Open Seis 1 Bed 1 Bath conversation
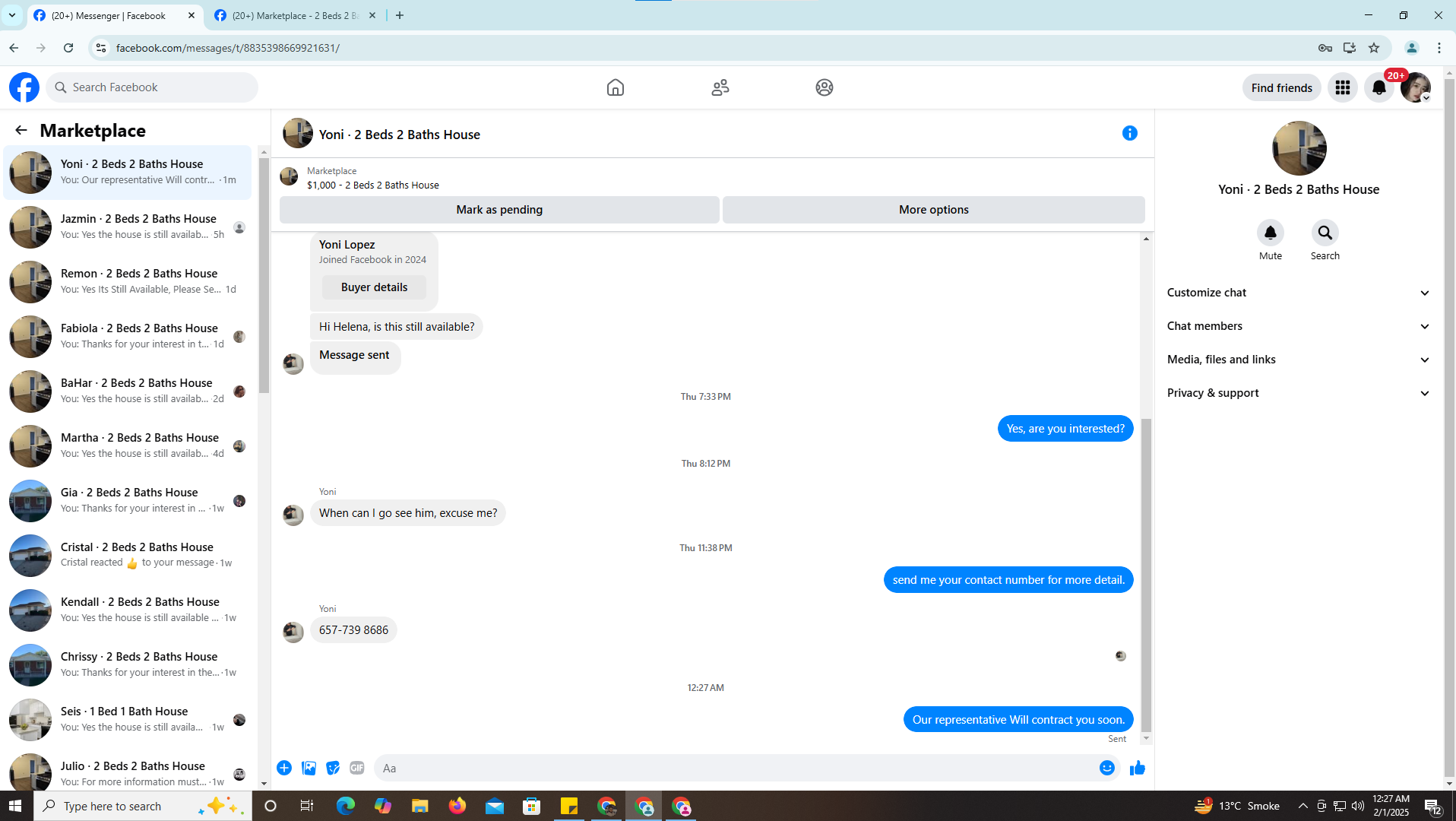 click(x=128, y=720)
